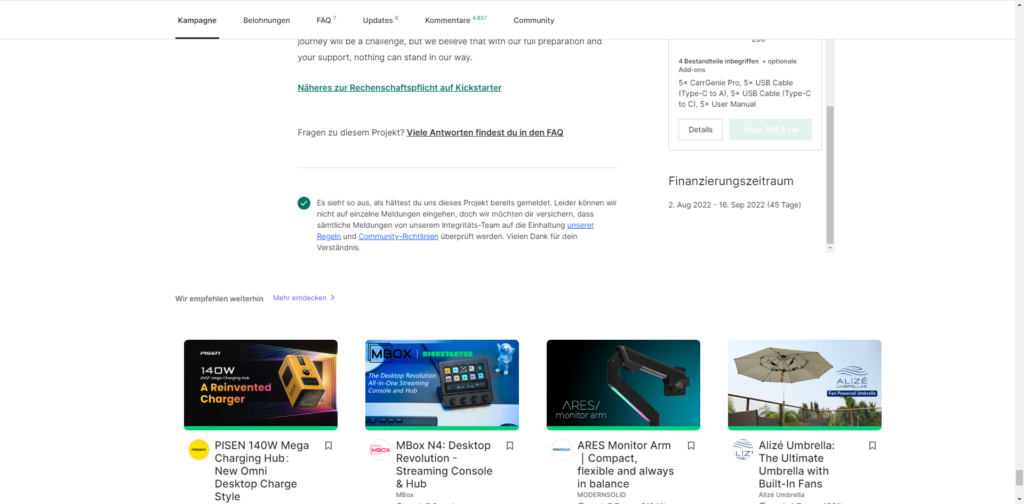1024x504 pixels.
Task: Open the Kampagne tab
Action: [197, 20]
